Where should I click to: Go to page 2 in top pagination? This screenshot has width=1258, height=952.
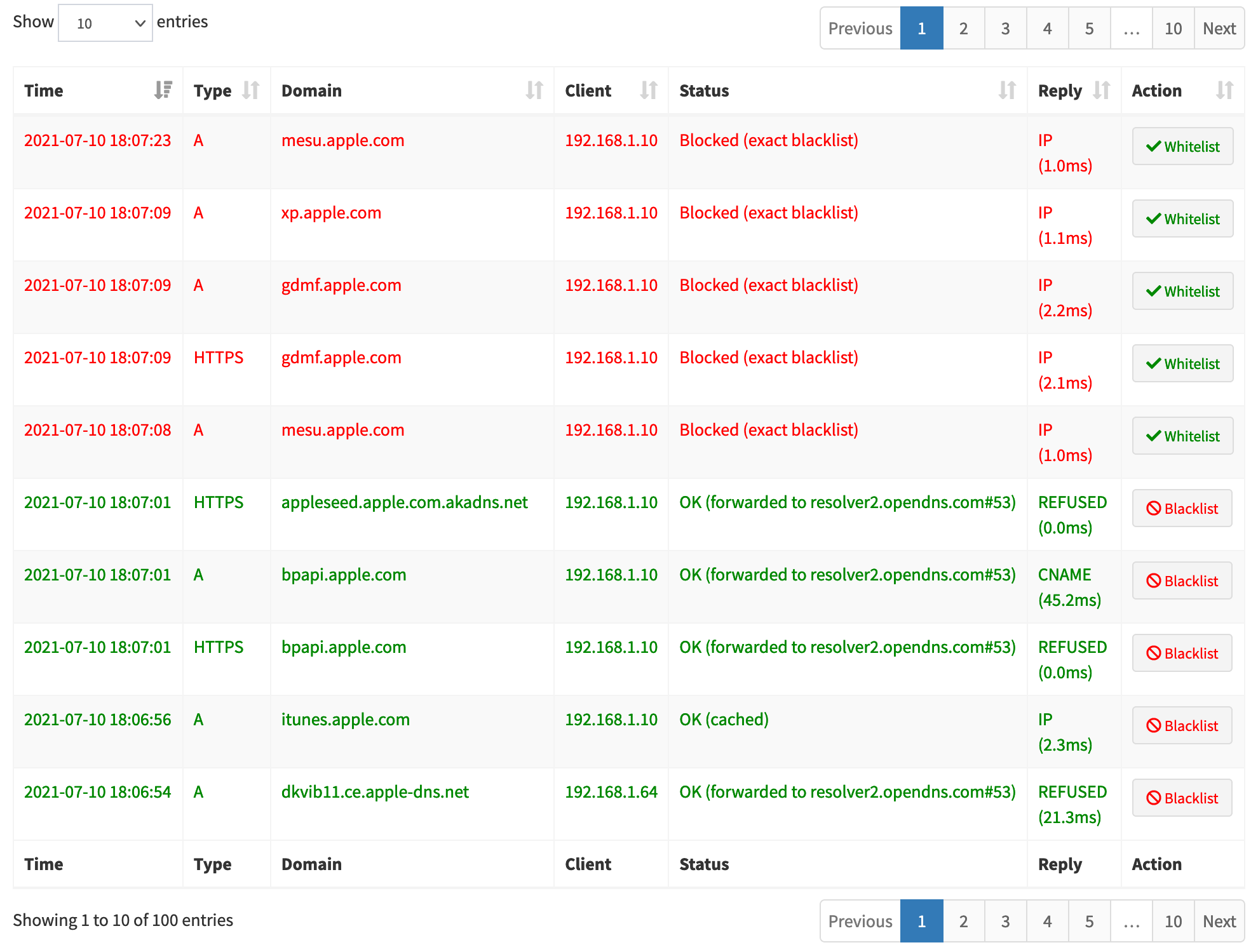pyautogui.click(x=964, y=28)
